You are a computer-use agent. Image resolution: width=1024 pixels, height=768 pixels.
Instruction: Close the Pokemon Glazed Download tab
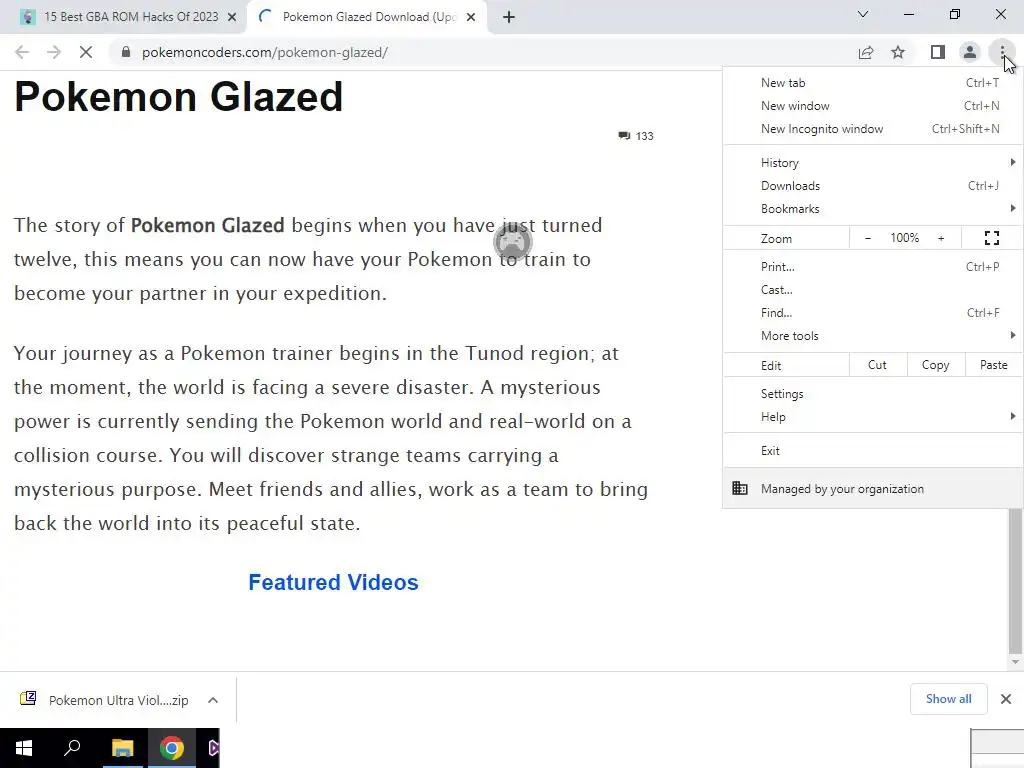coord(471,17)
